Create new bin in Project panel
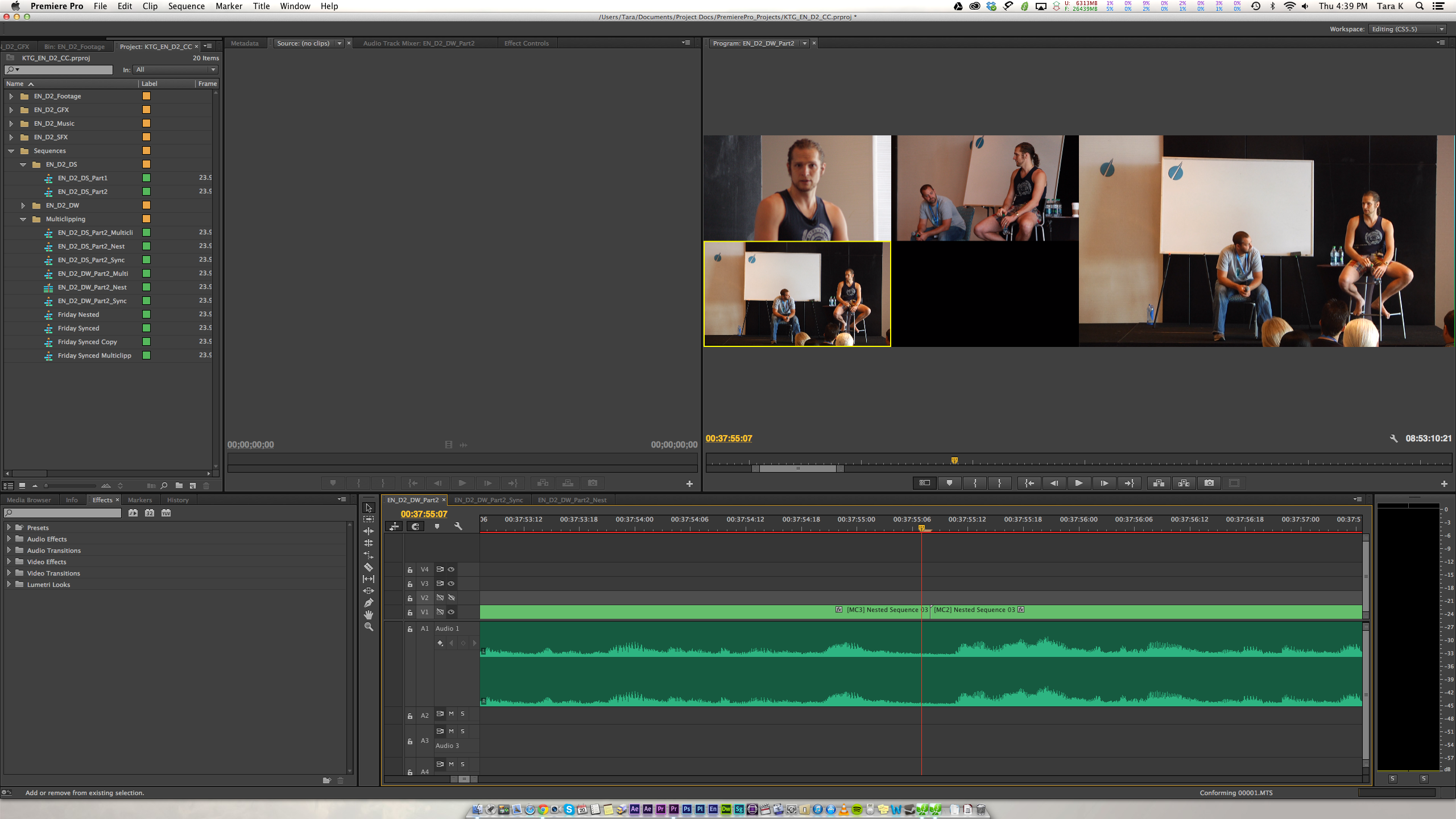Viewport: 1456px width, 819px height. coord(179,485)
